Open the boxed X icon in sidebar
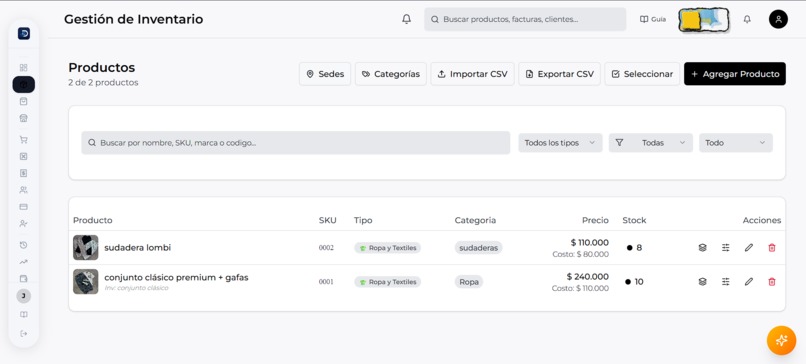 (x=23, y=156)
